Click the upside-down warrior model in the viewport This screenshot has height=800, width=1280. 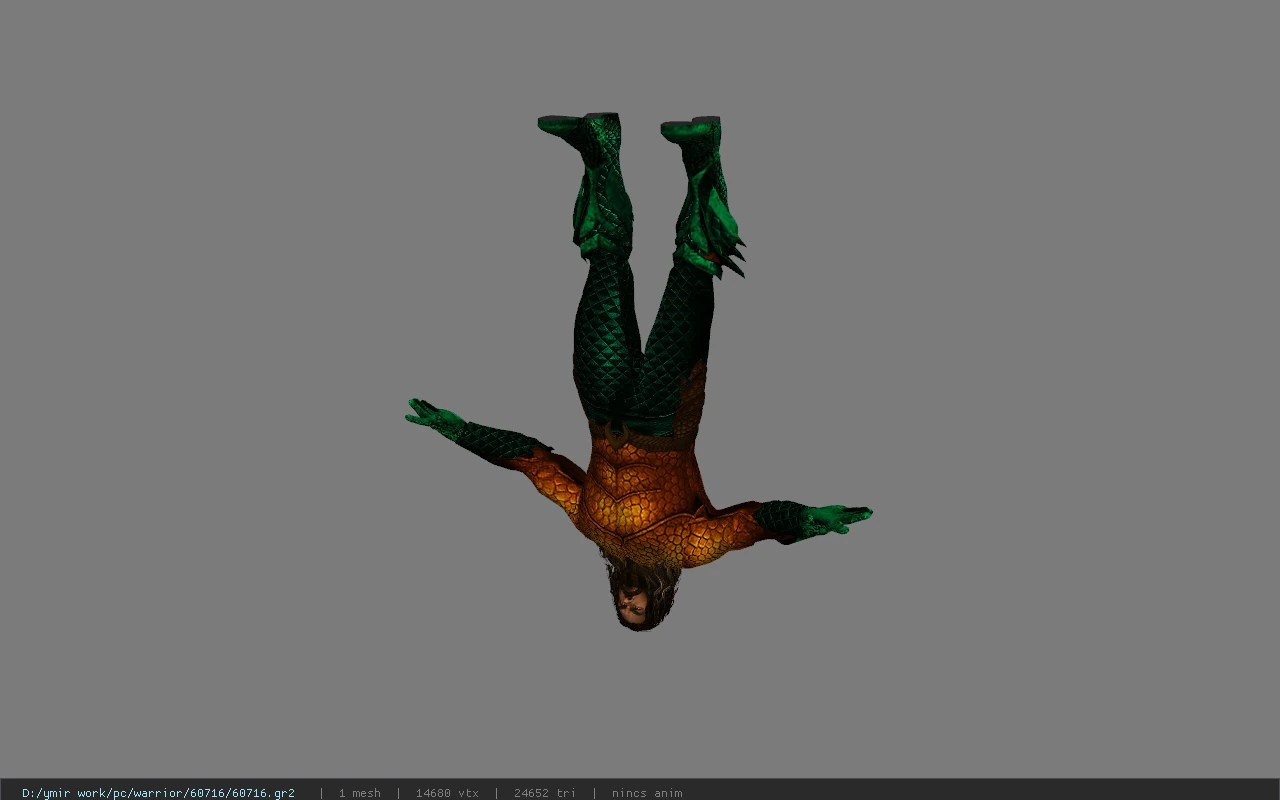click(x=639, y=372)
